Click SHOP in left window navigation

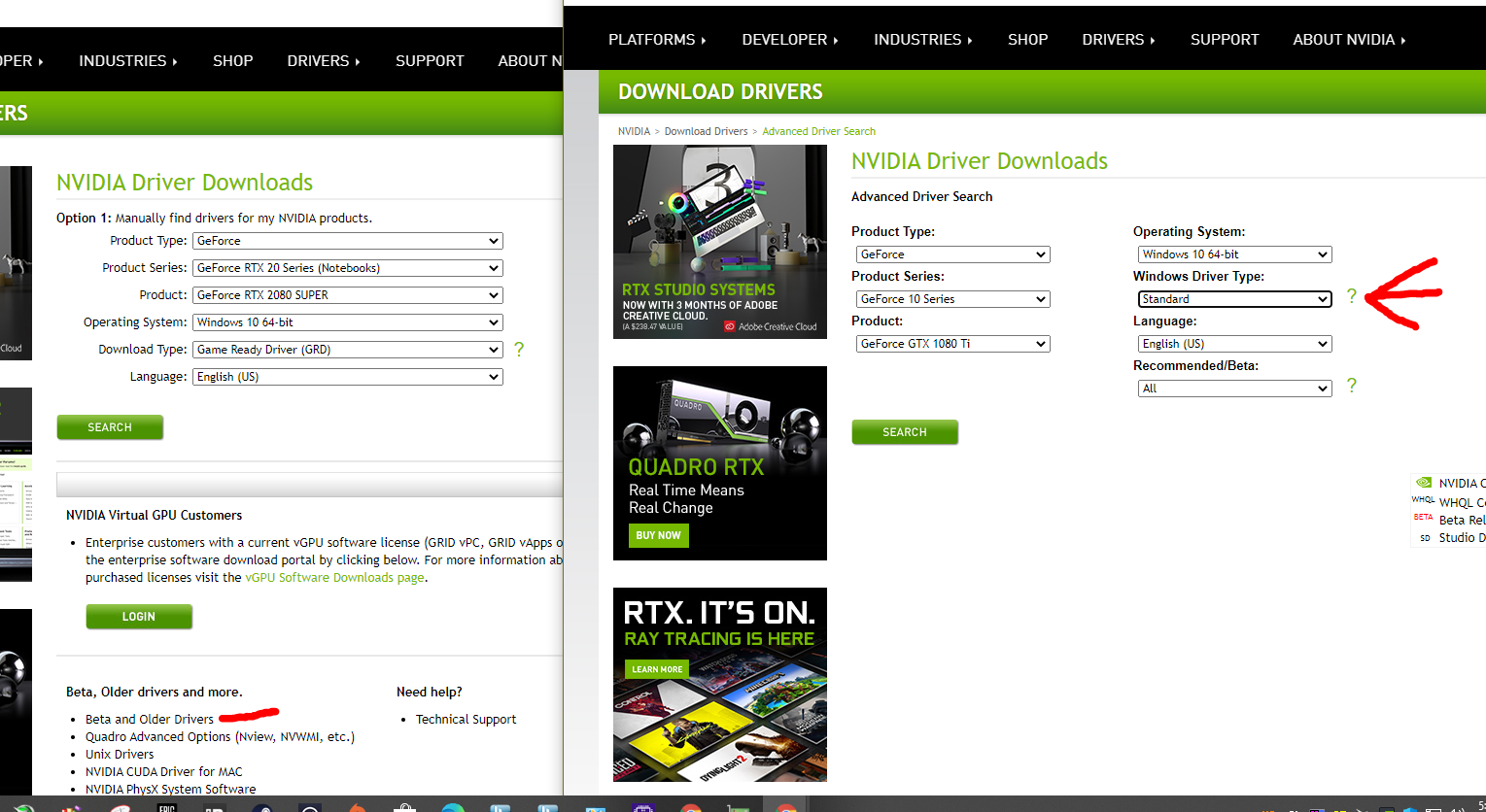pos(233,61)
